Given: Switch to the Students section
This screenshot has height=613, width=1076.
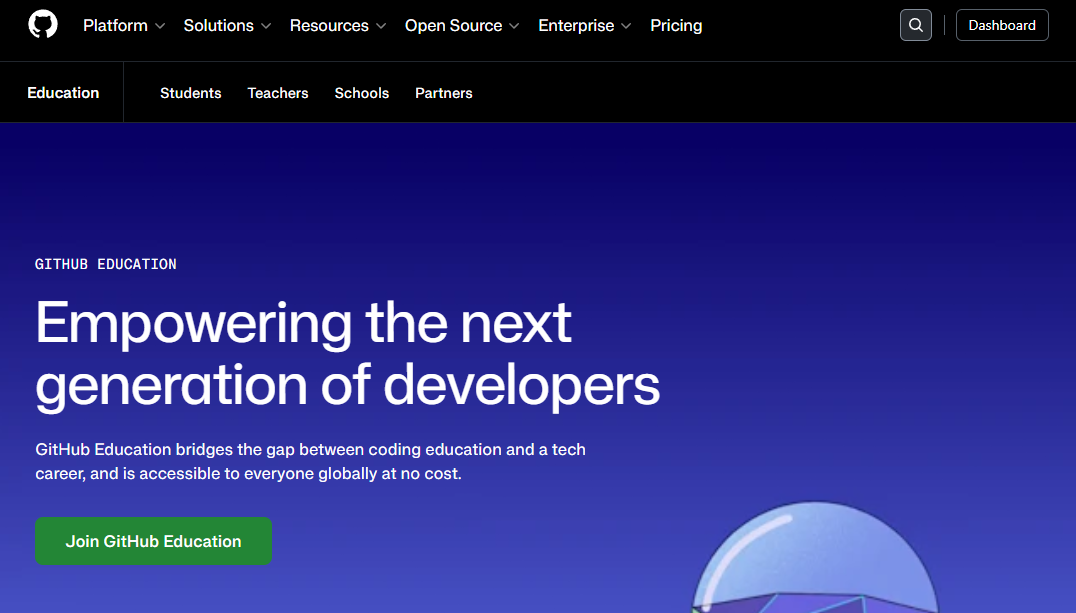Looking at the screenshot, I should pos(191,93).
